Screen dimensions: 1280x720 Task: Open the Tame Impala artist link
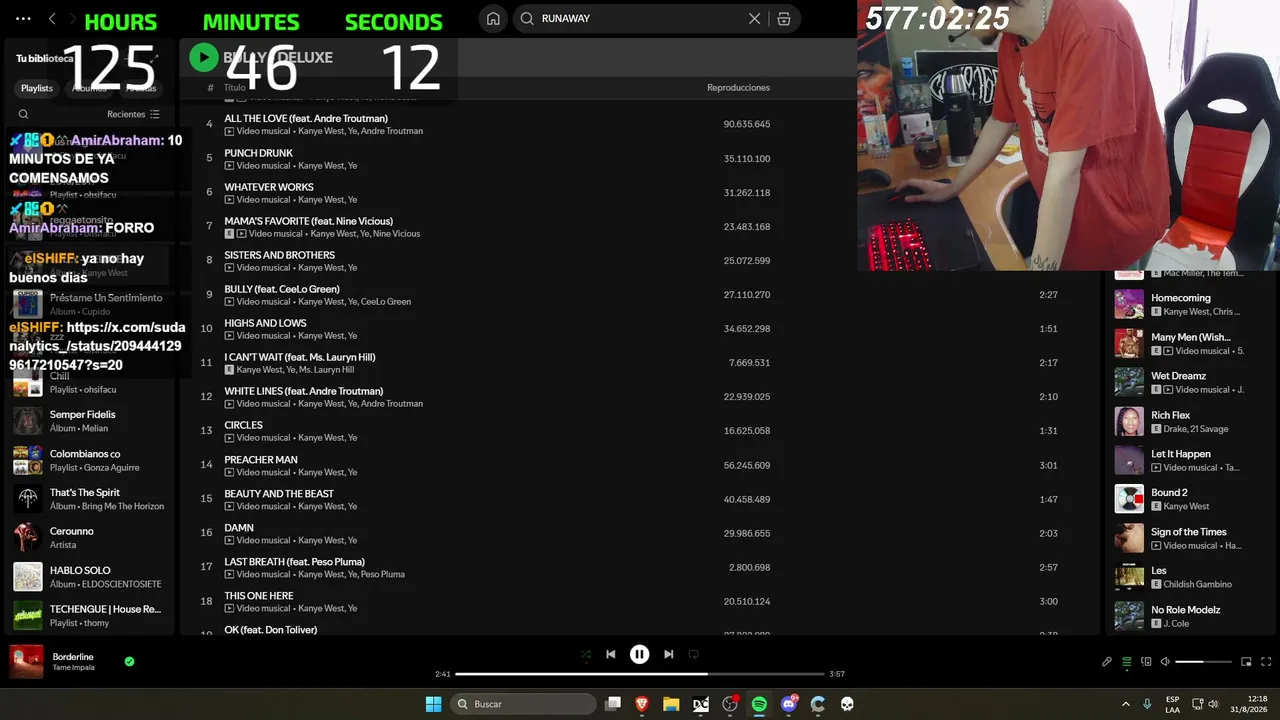[76, 668]
